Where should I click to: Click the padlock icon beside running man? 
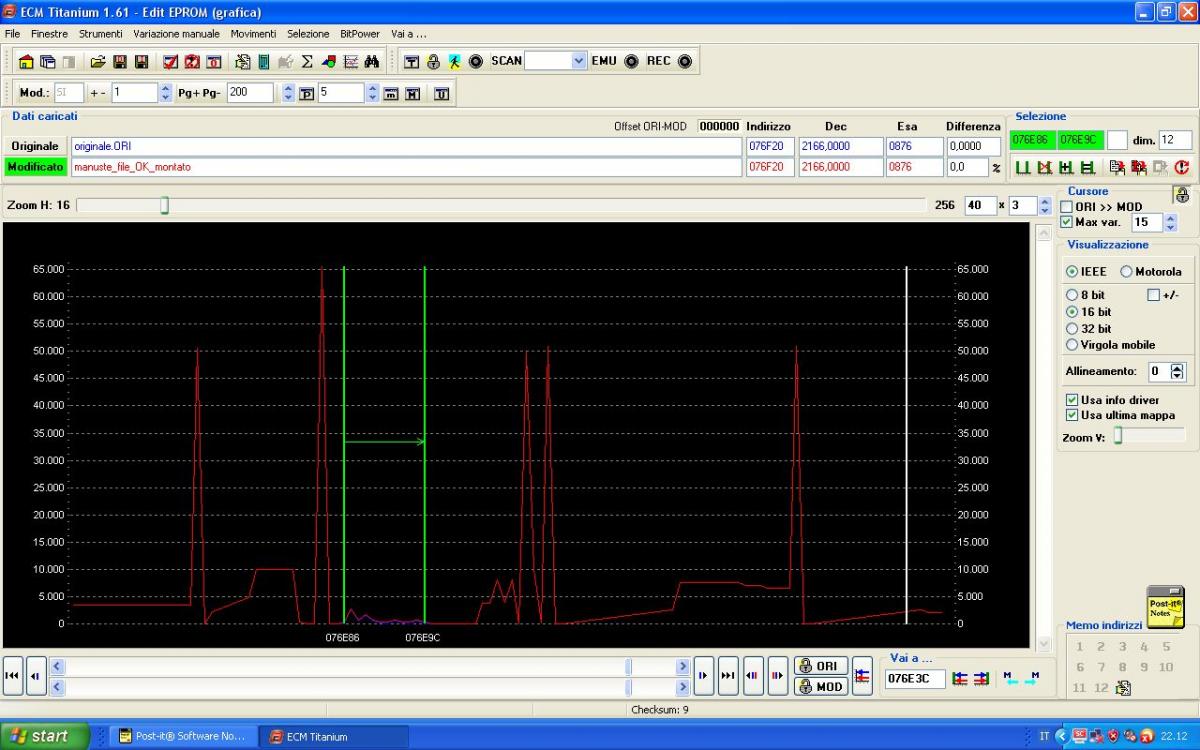pyautogui.click(x=433, y=61)
